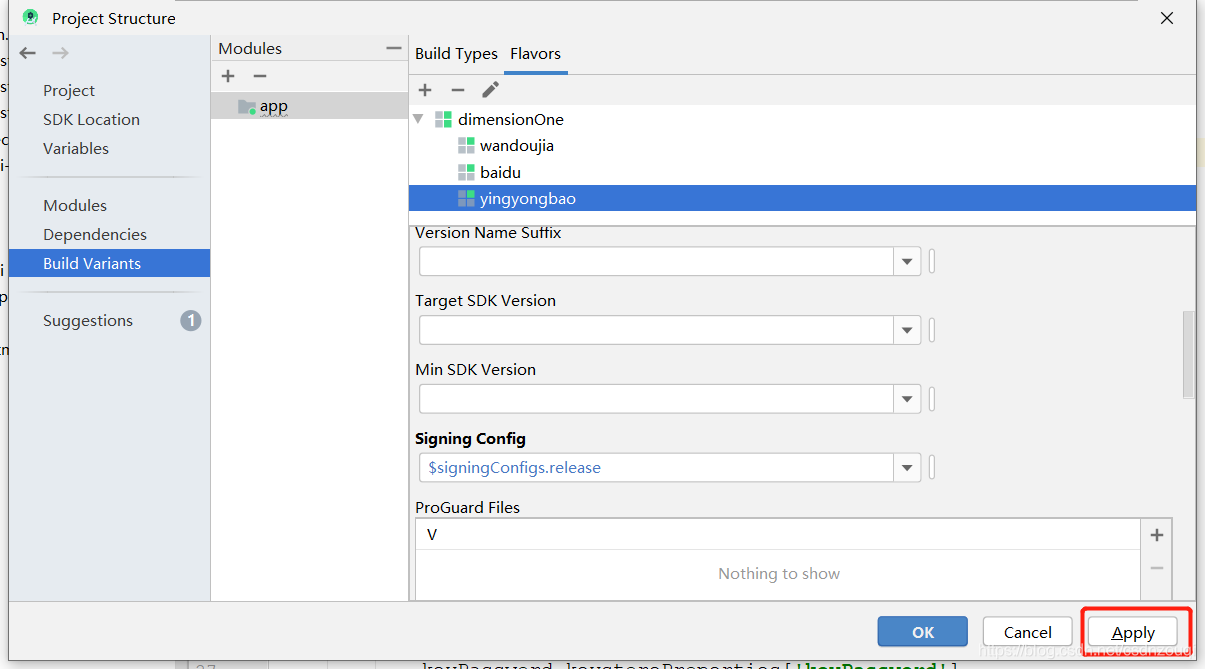Click the ProGuard Files V entry row

[x=778, y=534]
